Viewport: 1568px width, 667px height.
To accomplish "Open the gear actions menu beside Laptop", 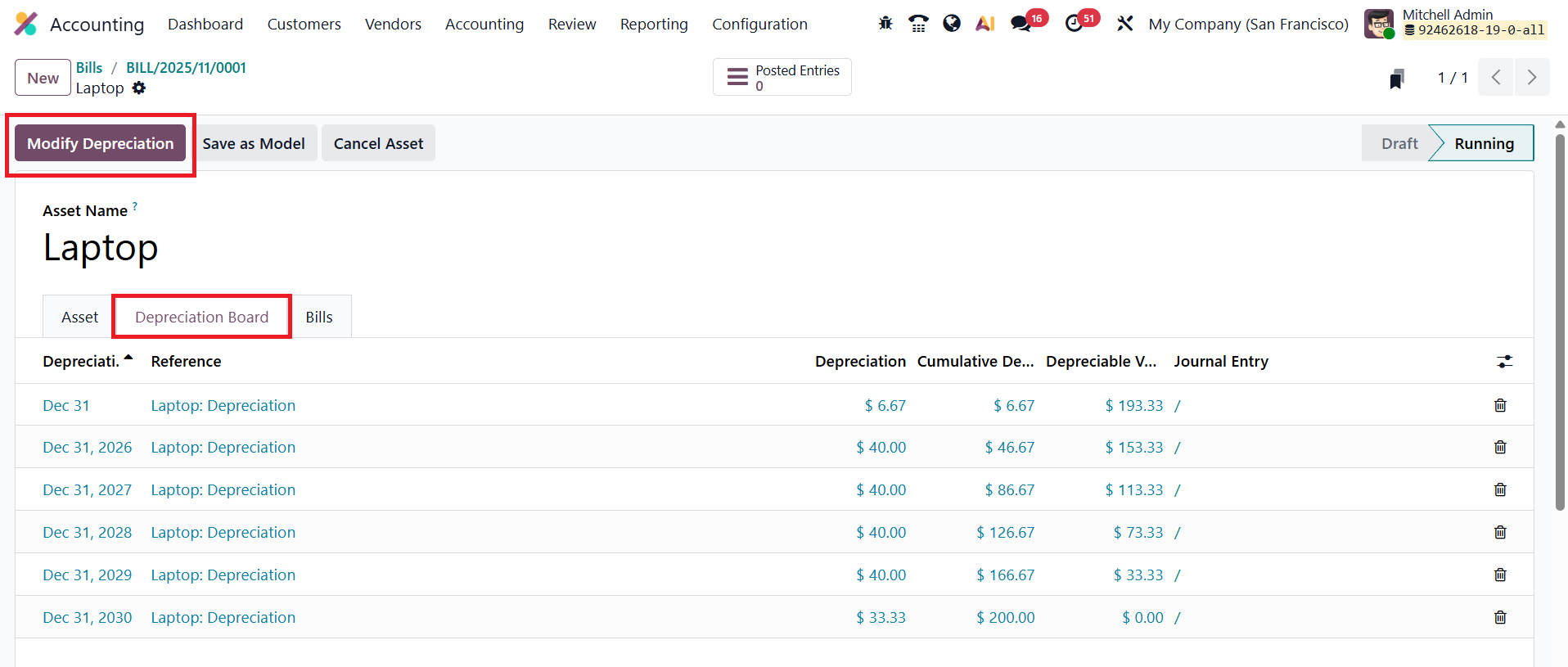I will coord(139,88).
